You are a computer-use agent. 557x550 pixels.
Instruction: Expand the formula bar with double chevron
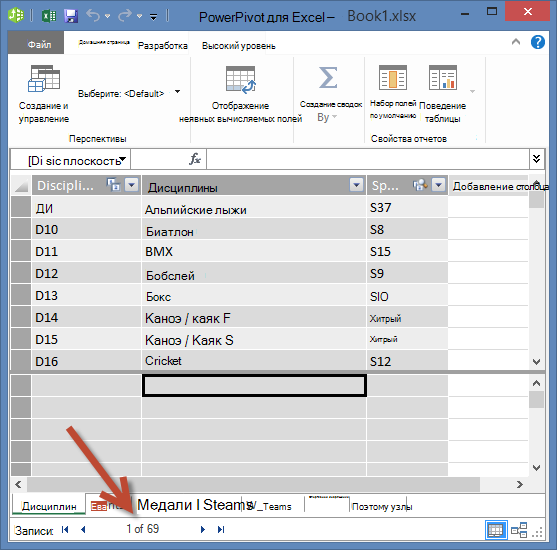click(537, 158)
